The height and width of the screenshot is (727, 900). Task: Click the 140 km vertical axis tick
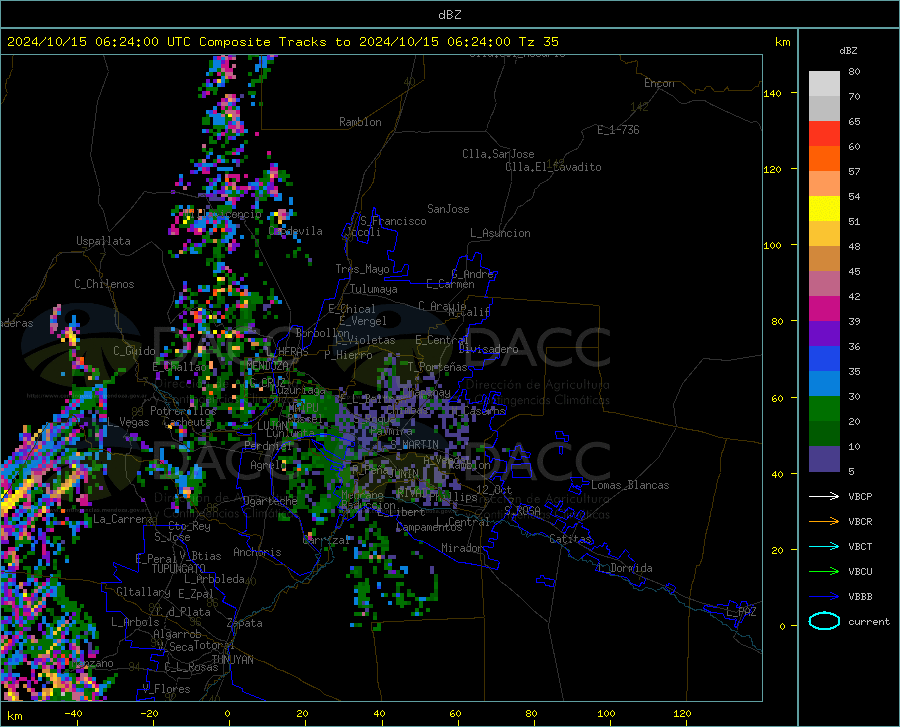pos(772,93)
